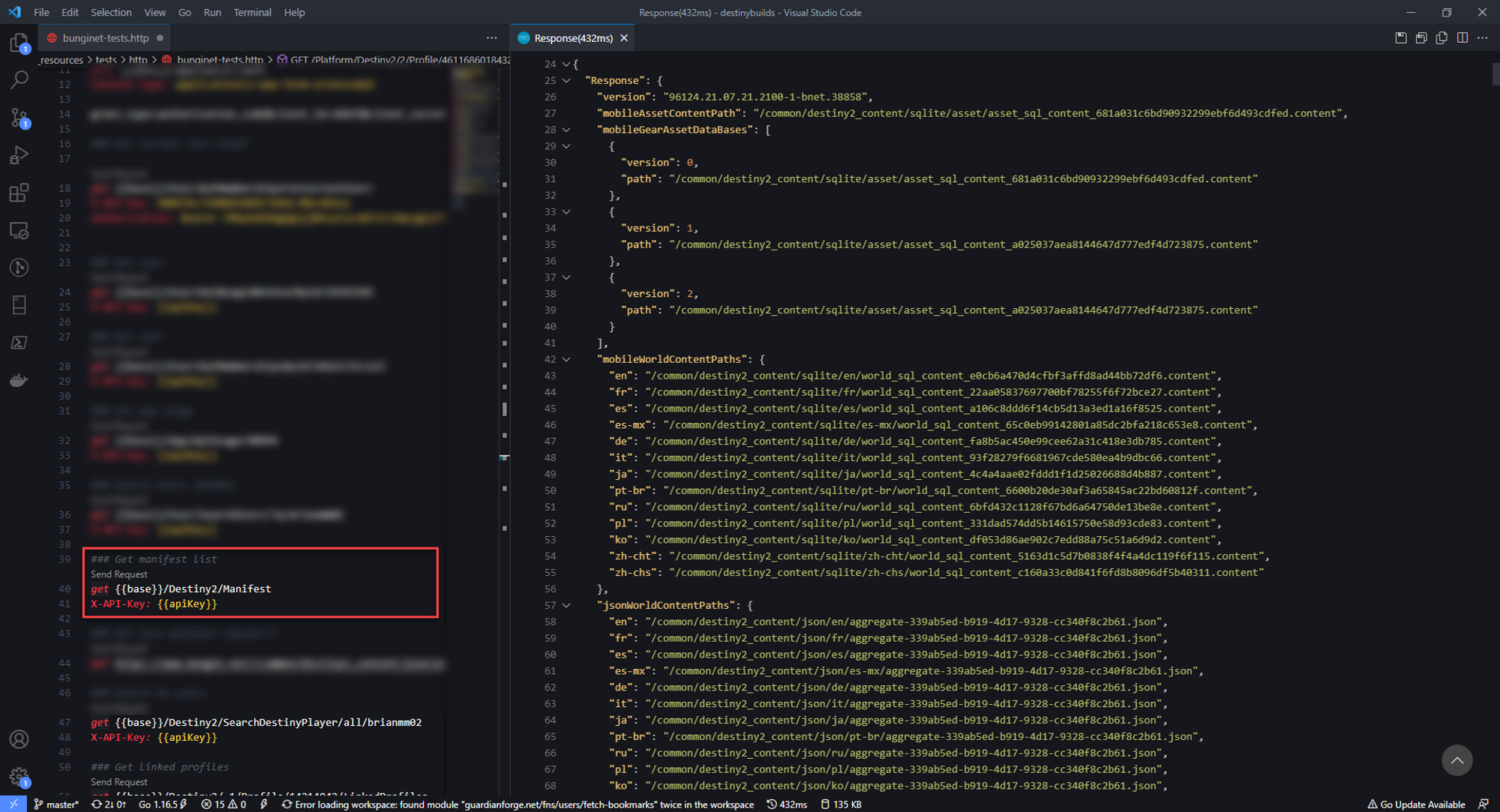Screen dimensions: 1500x812
Task: Click the VS Code logo icon
Action: pyautogui.click(x=14, y=12)
